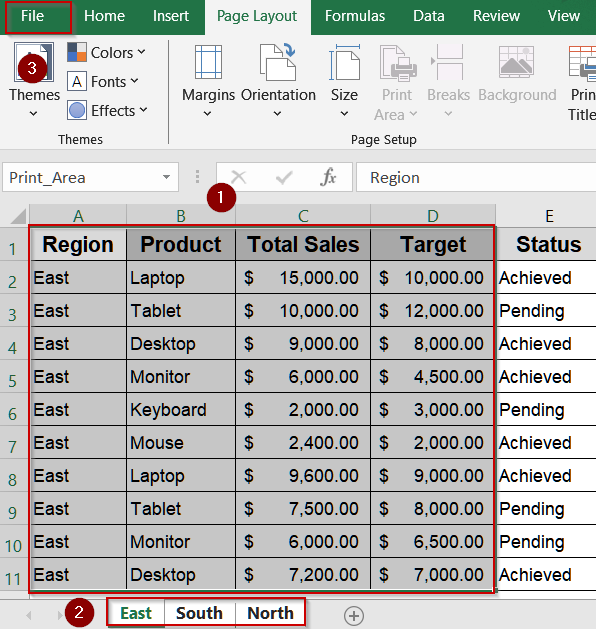Screen dimensions: 596x629
Task: Switch to the North sheet tab
Action: pyautogui.click(x=270, y=613)
